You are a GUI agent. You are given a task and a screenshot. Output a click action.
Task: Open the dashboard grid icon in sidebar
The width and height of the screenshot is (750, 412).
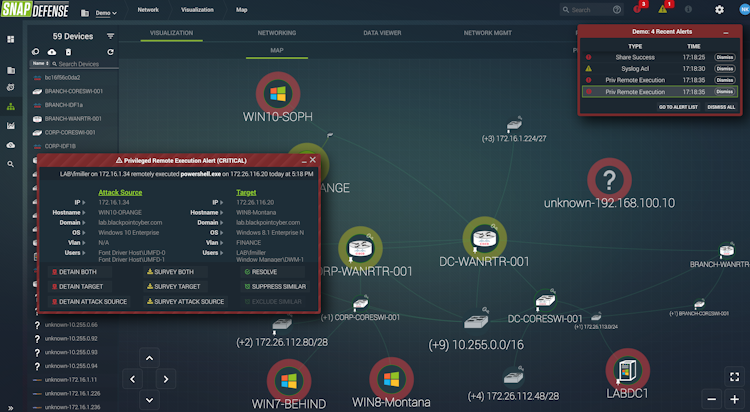pyautogui.click(x=11, y=39)
